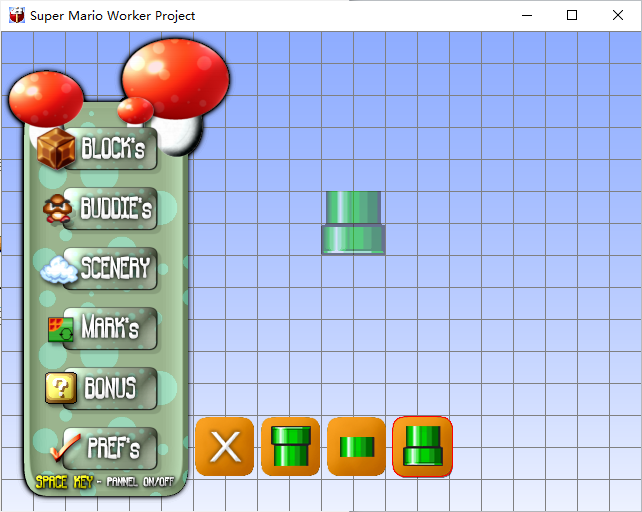Select the downward-facing pipe end tile
The height and width of the screenshot is (512, 642).
(423, 446)
